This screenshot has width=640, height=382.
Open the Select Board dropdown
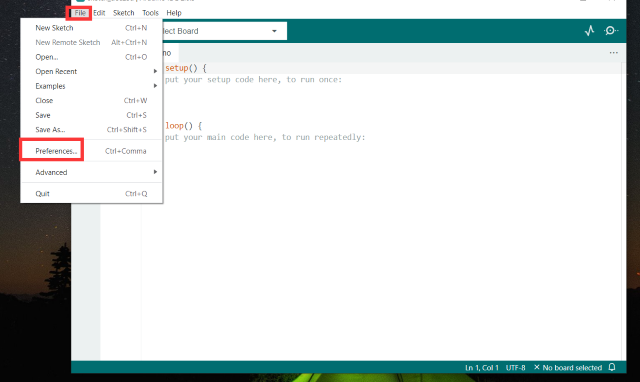point(224,31)
